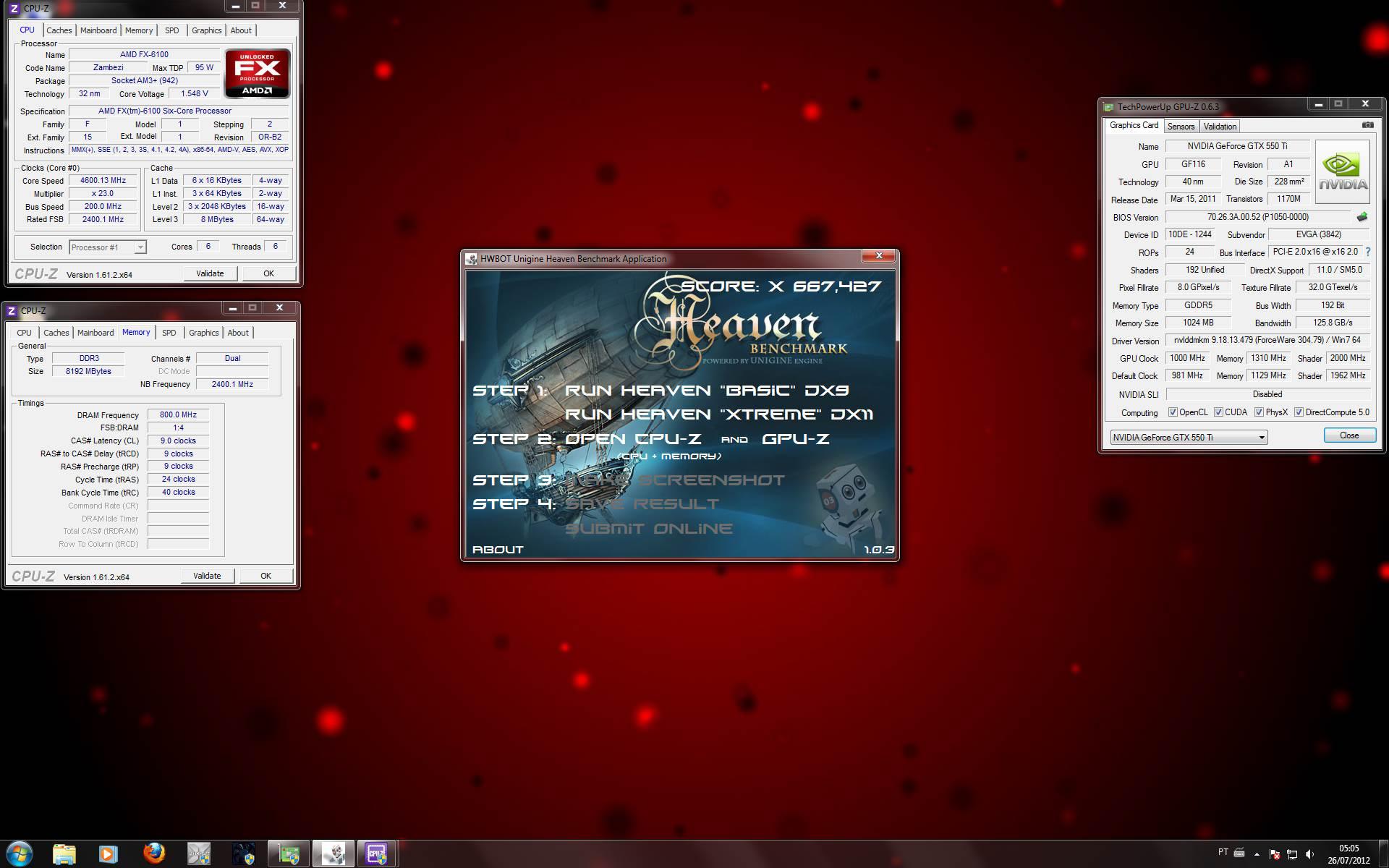Click Take Screenshot in Heaven step 3

(675, 480)
